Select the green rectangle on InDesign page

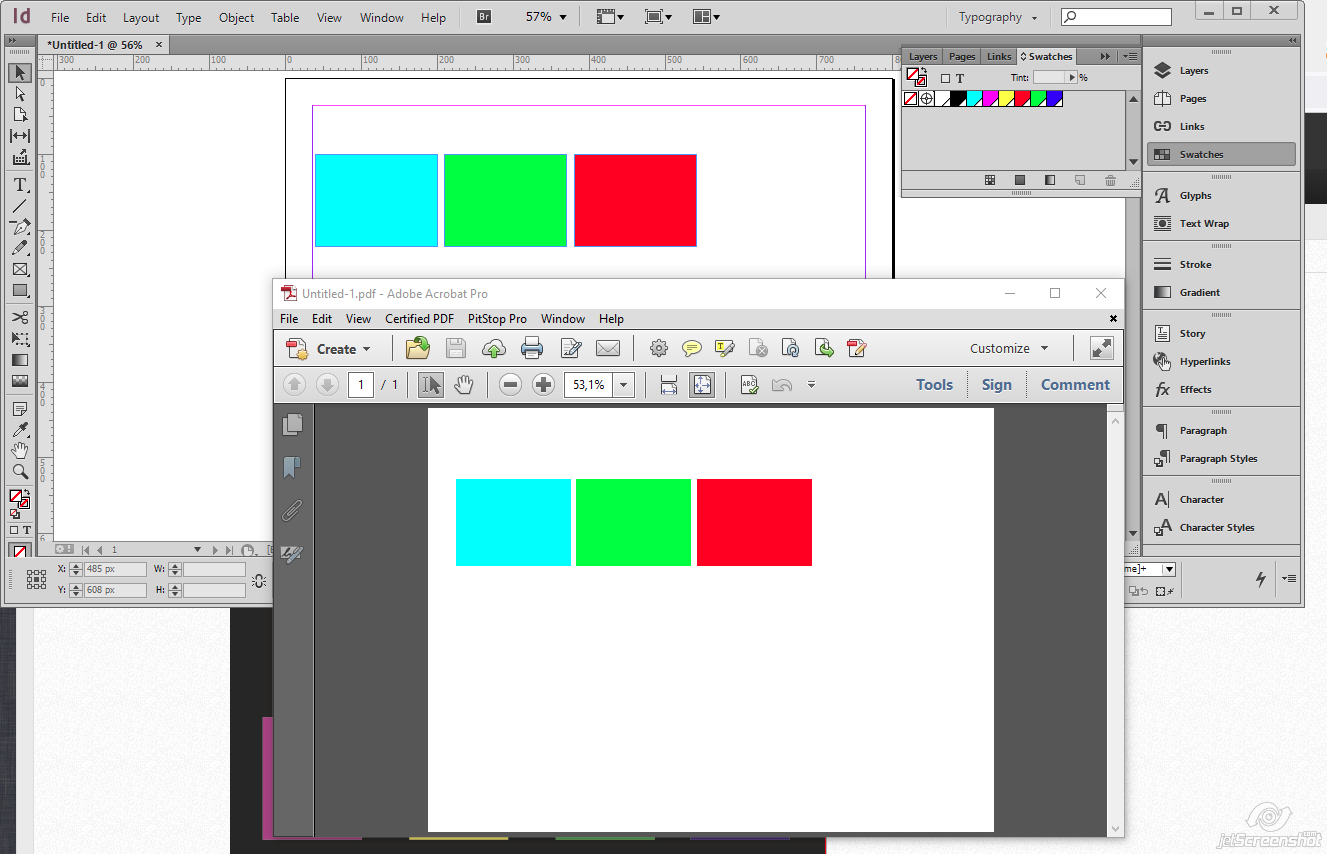pos(505,200)
